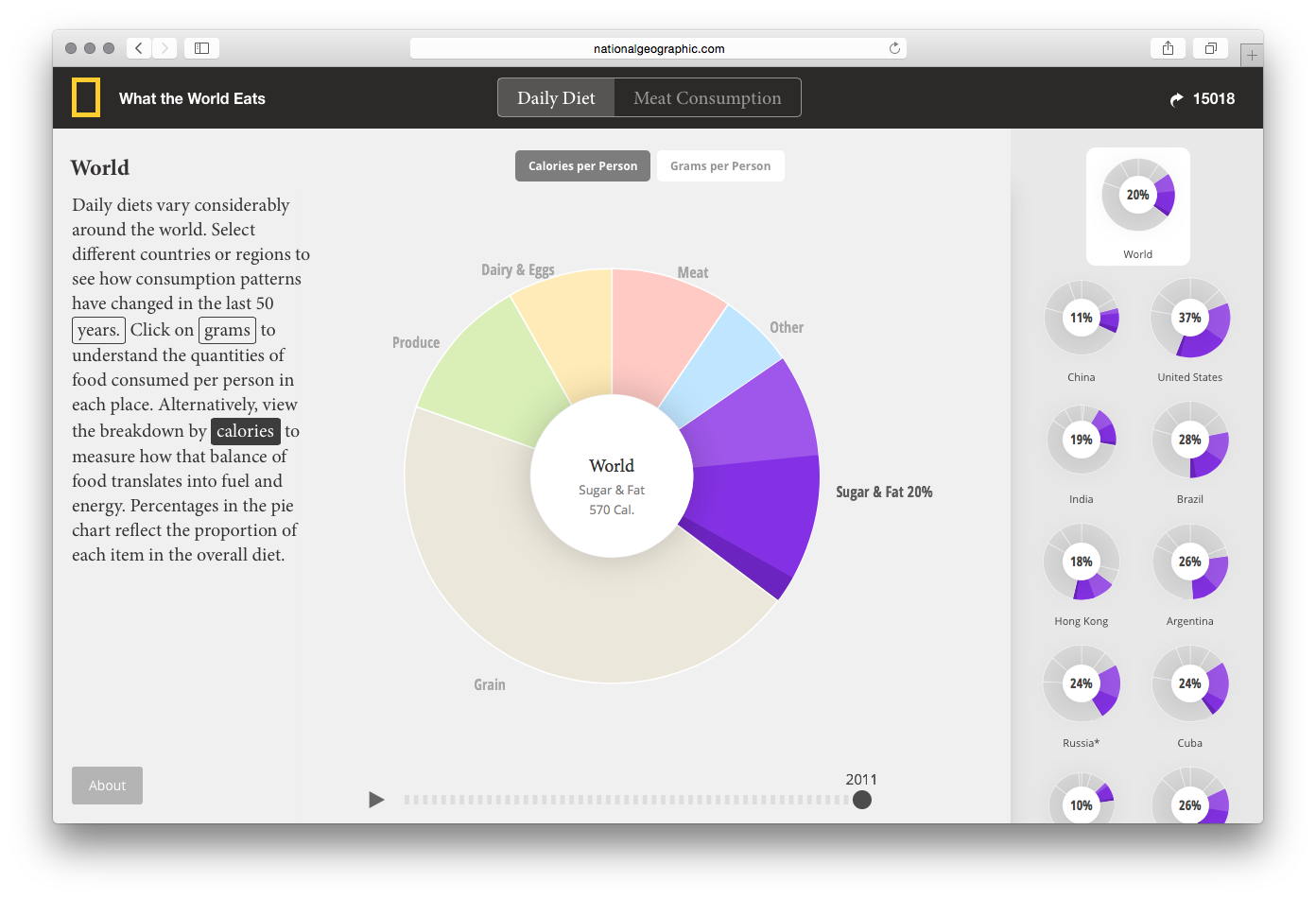Screen dimensions: 1316x899
Task: Switch to Grams per Person view
Action: 720,166
